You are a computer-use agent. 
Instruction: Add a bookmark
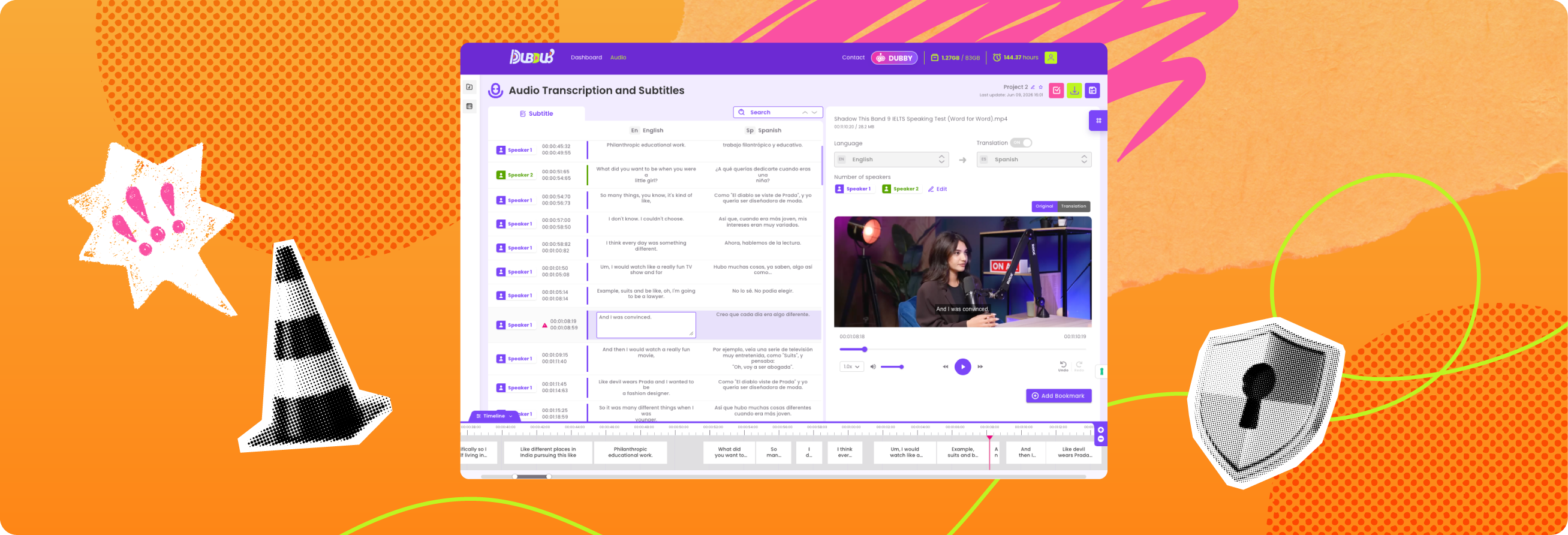[x=1058, y=396]
